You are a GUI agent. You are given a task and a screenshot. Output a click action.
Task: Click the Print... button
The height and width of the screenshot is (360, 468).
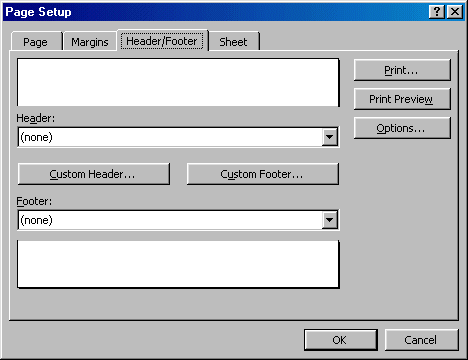(x=402, y=70)
